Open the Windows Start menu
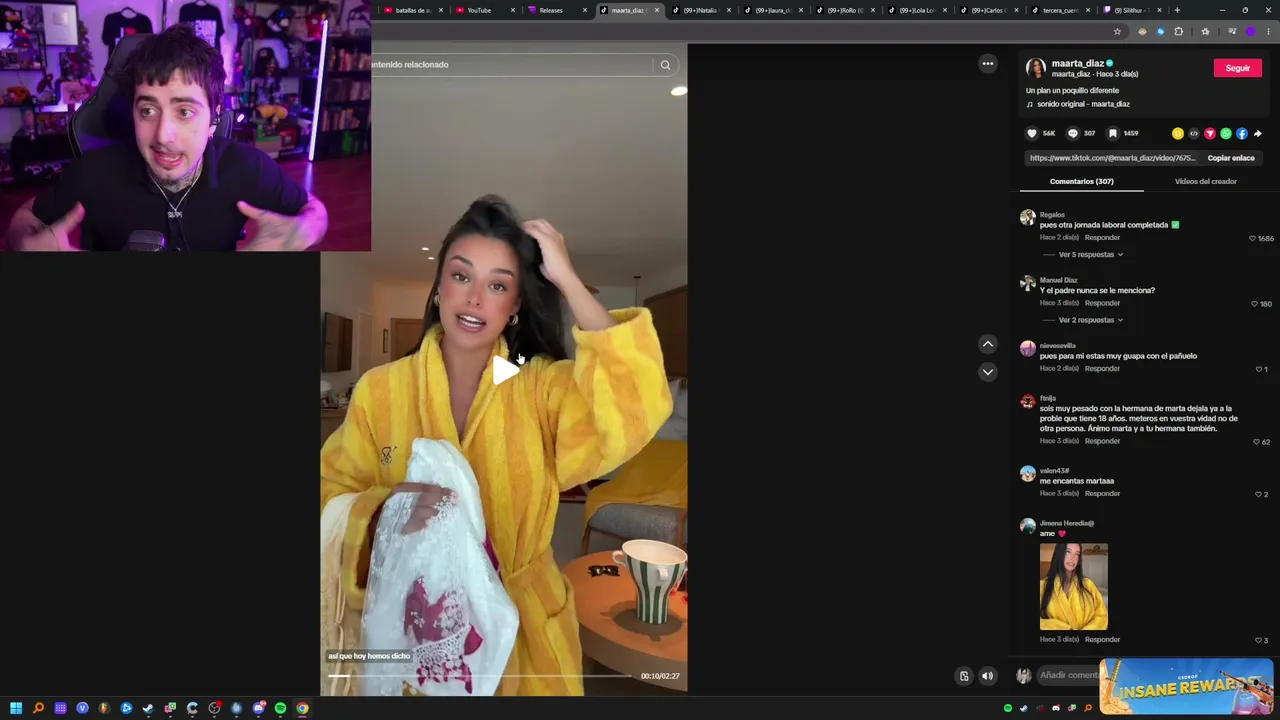This screenshot has width=1280, height=720. coord(16,708)
